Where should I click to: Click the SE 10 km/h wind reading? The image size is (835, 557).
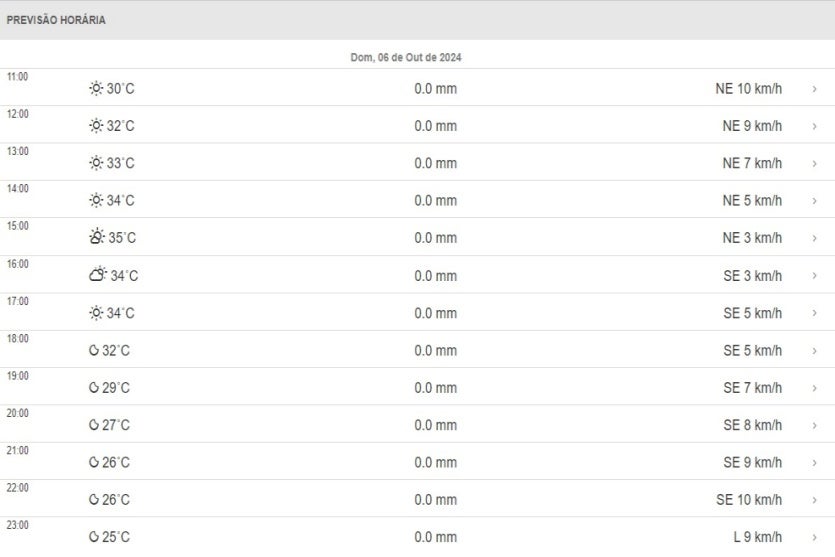tap(748, 500)
